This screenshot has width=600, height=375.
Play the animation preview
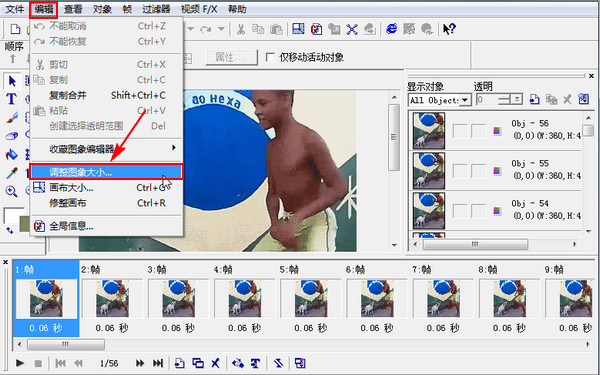pos(20,363)
